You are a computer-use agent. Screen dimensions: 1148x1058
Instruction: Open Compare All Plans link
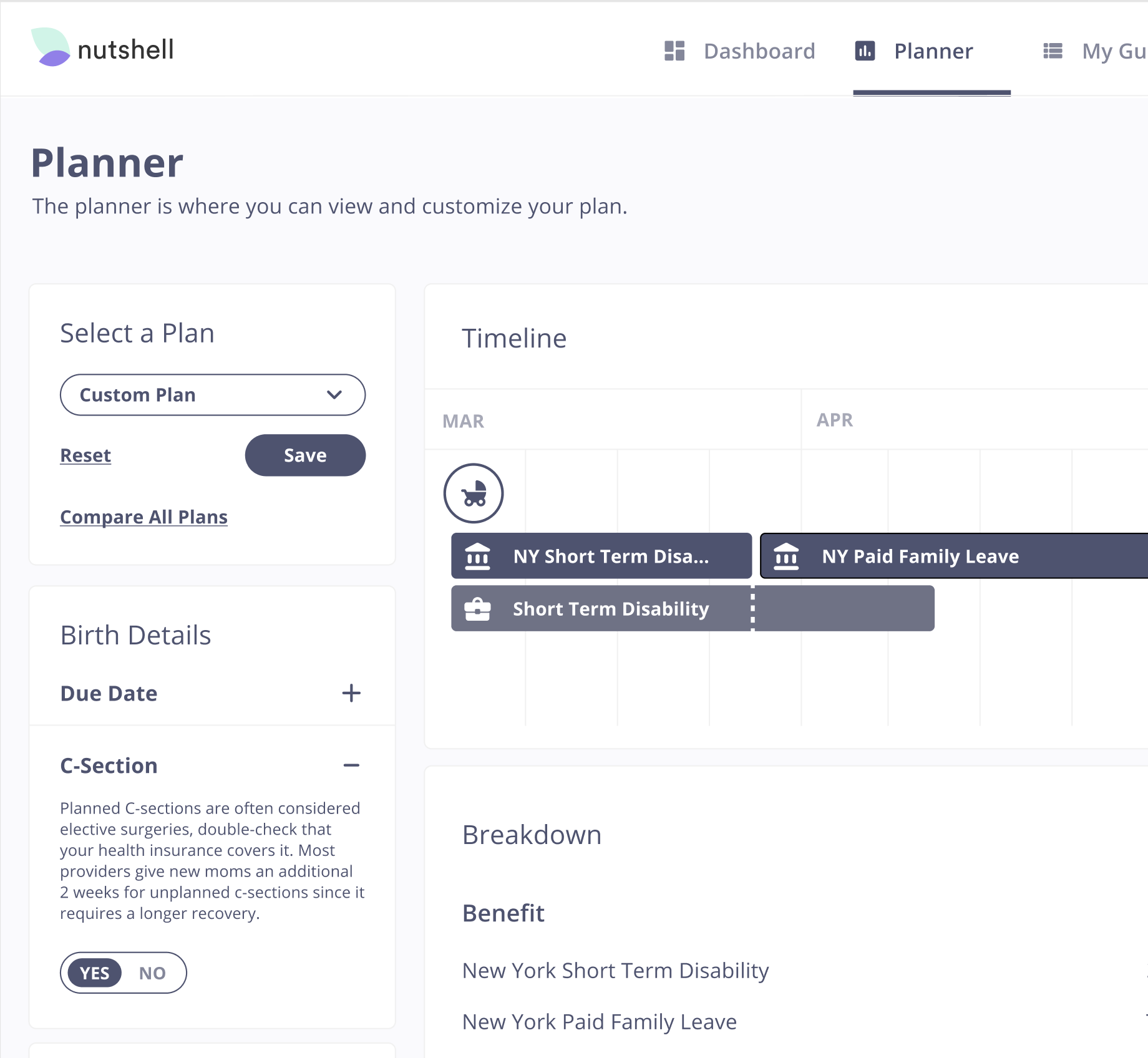(143, 517)
